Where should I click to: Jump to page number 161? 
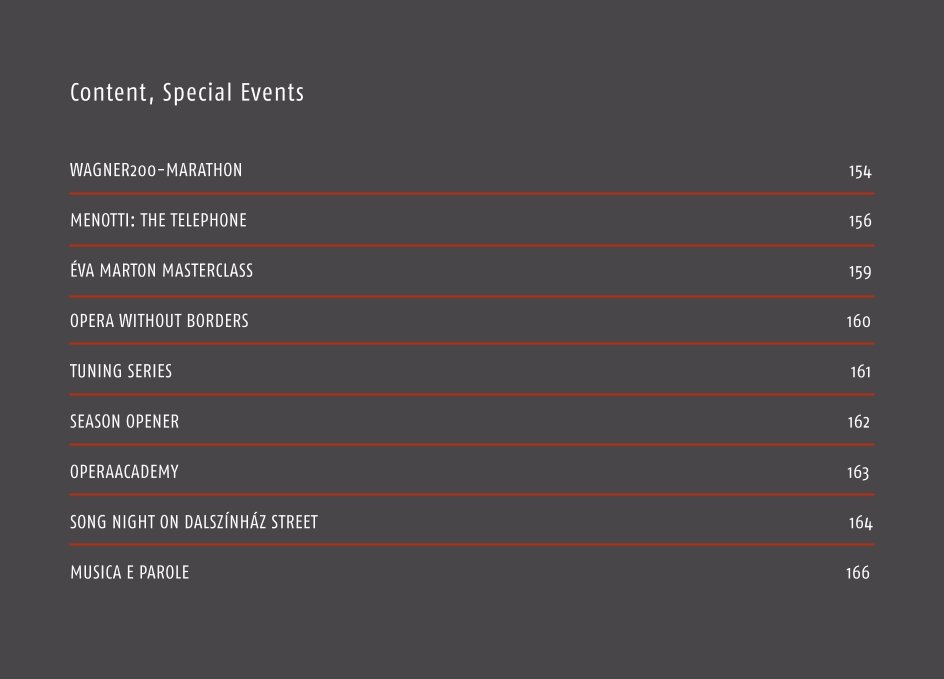(x=860, y=371)
